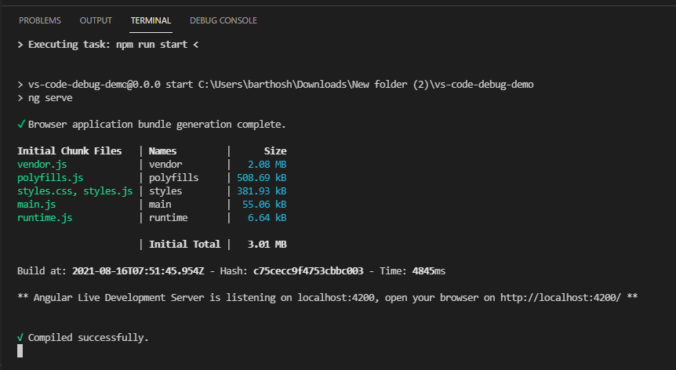Click the polyfills.js file entry
Image resolution: width=676 pixels, height=370 pixels.
[50, 178]
